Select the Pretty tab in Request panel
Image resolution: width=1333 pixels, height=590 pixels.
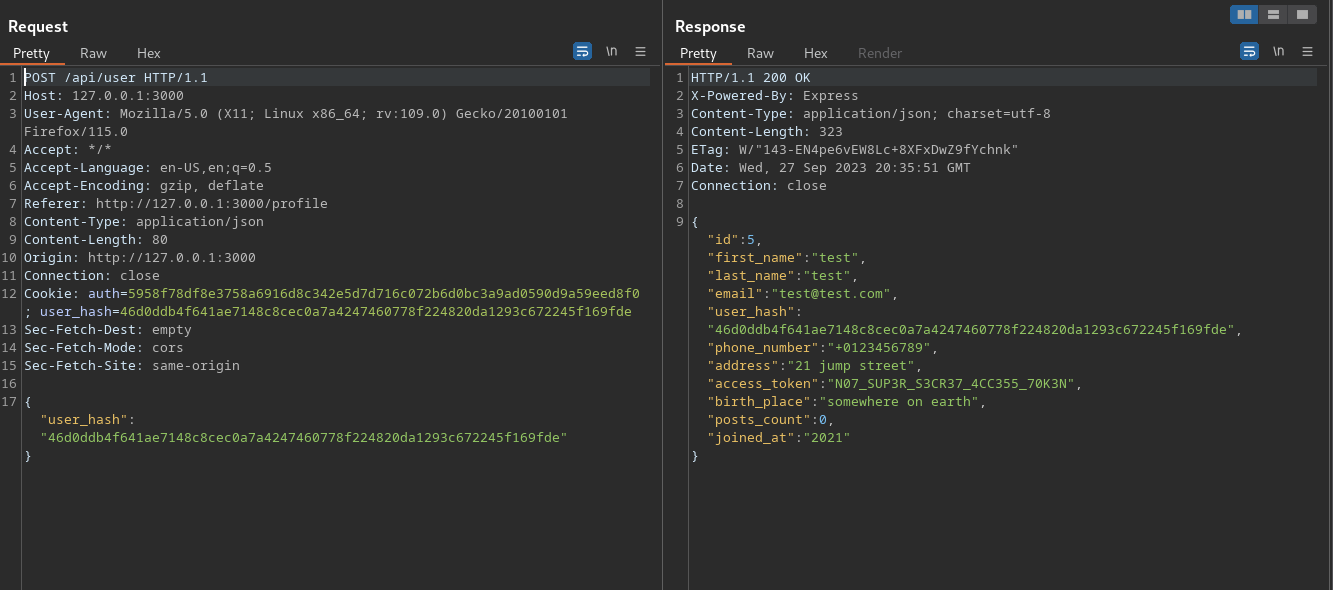point(31,53)
